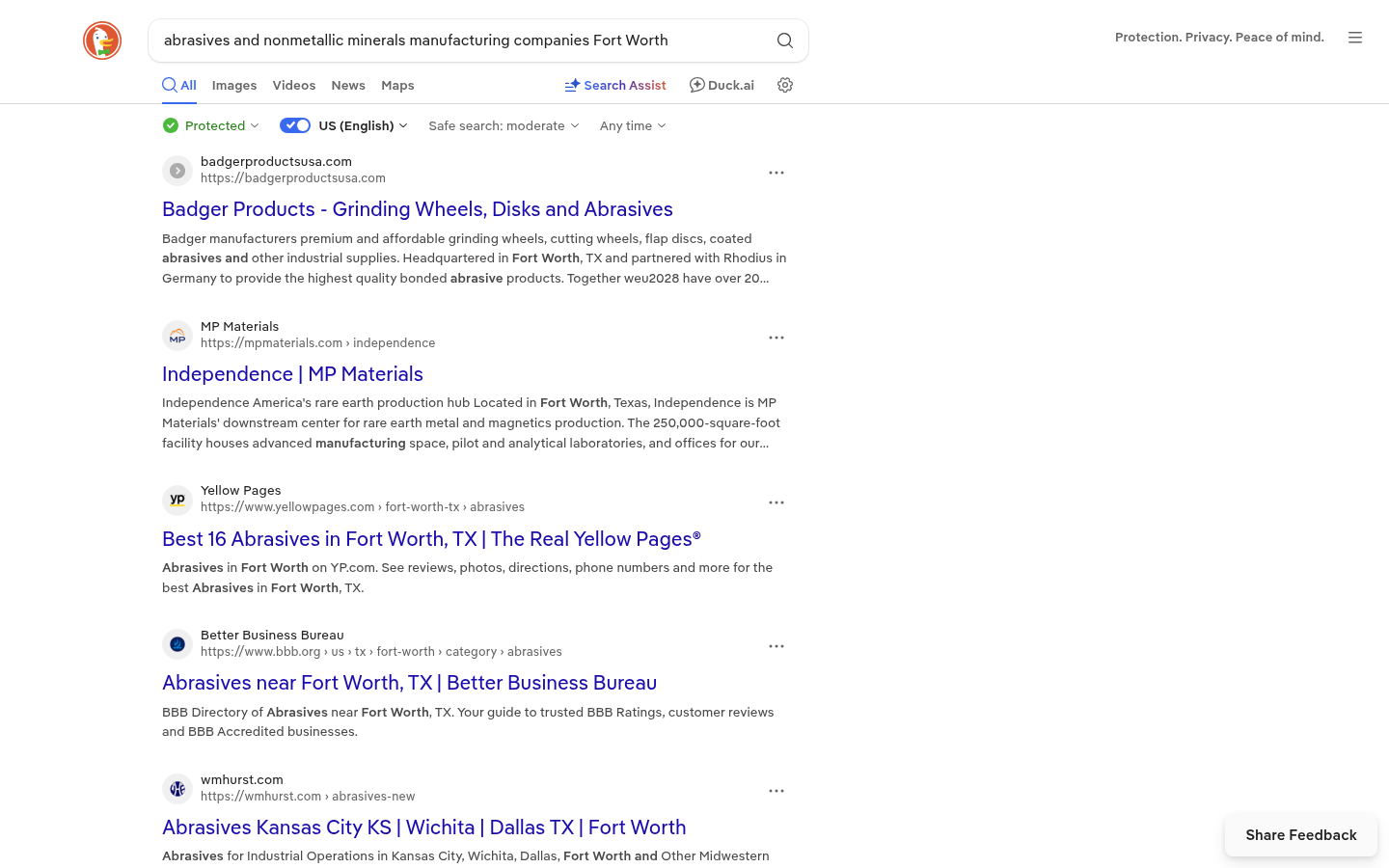Open more options for Badger Products result
Image resolution: width=1389 pixels, height=868 pixels.
(776, 173)
